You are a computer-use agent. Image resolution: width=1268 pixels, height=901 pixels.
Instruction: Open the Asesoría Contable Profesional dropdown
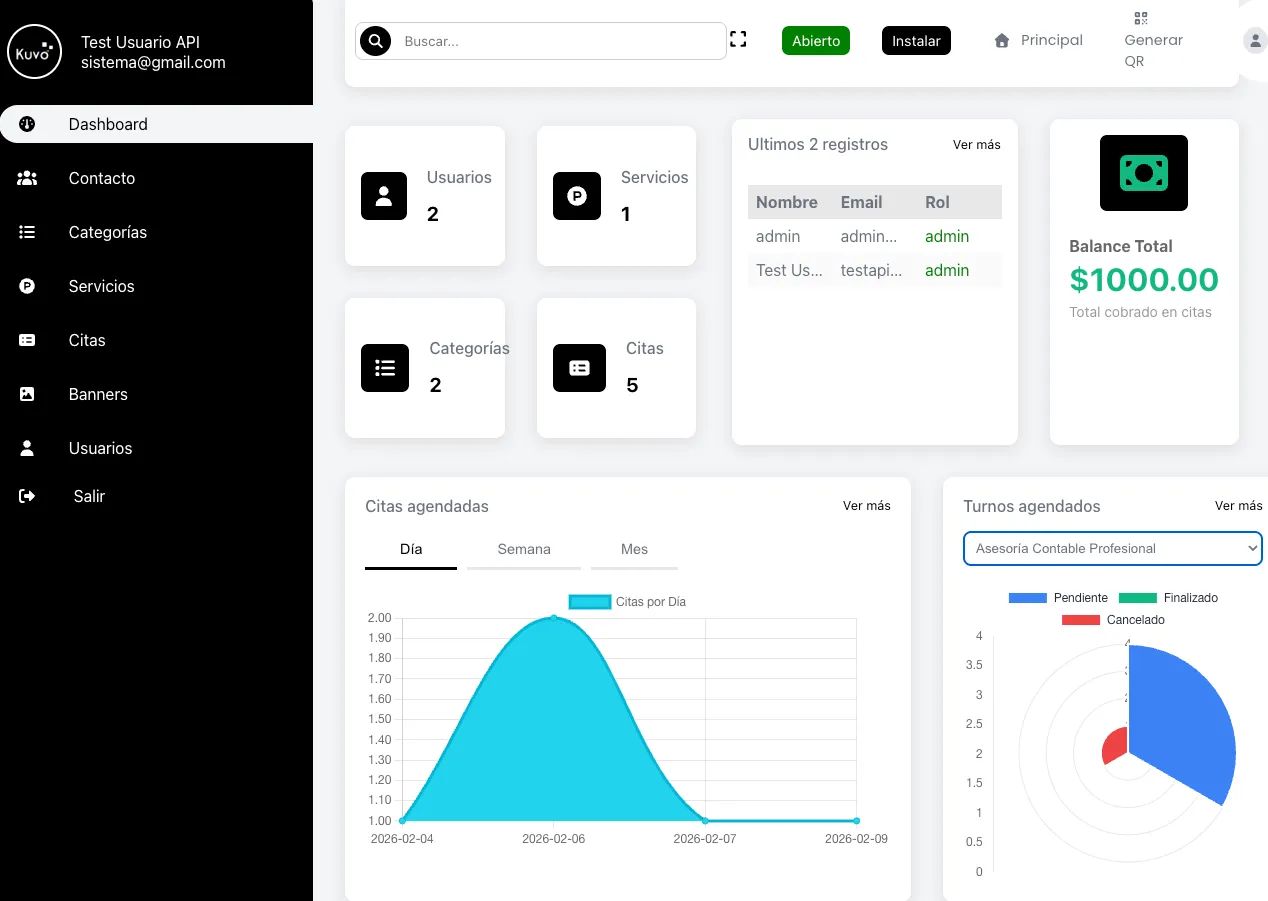coord(1112,548)
